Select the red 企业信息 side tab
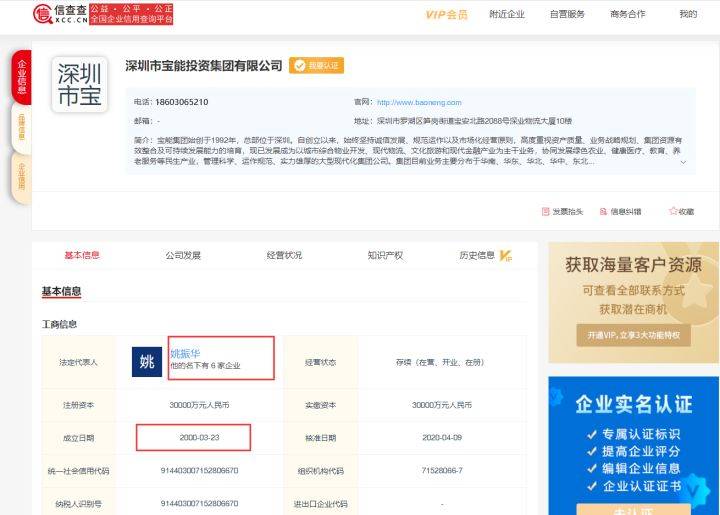 pos(22,77)
